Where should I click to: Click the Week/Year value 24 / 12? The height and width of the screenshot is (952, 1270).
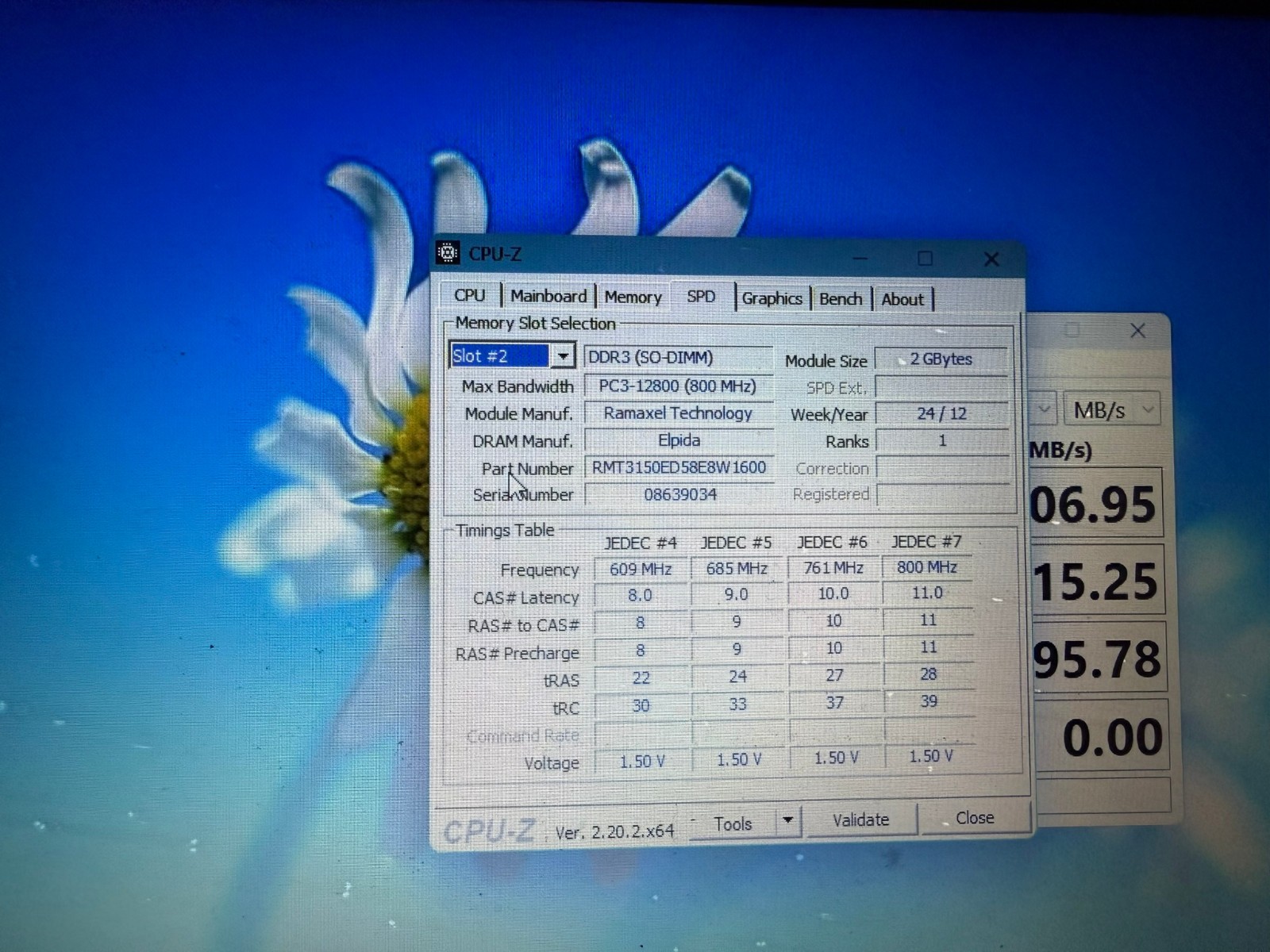(x=941, y=413)
